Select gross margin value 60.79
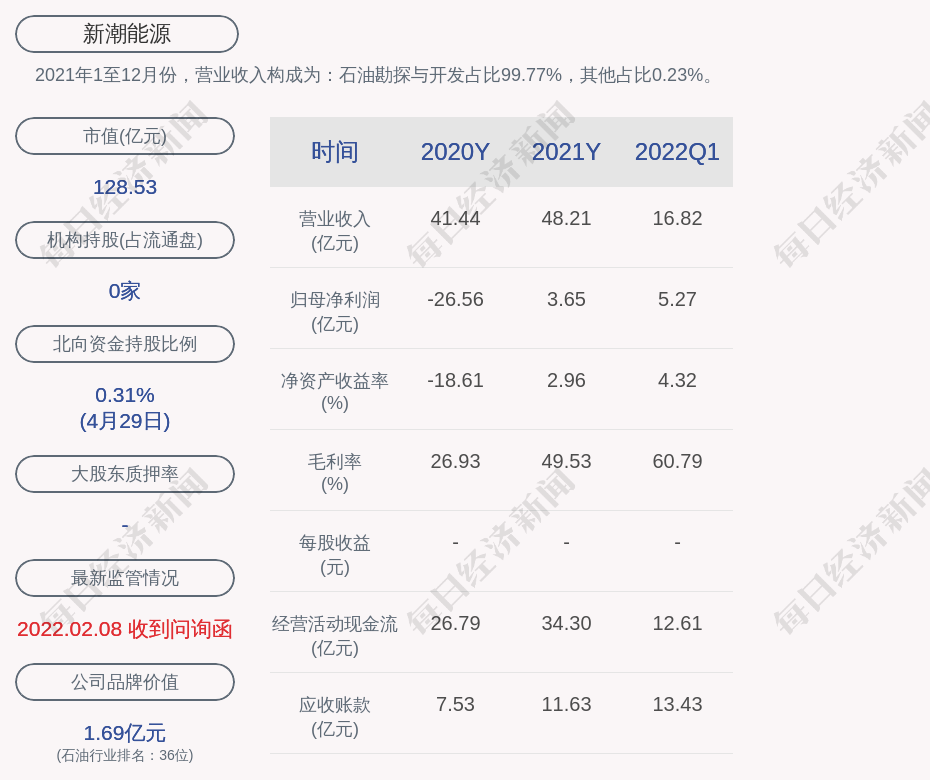The image size is (930, 780). pyautogui.click(x=677, y=461)
